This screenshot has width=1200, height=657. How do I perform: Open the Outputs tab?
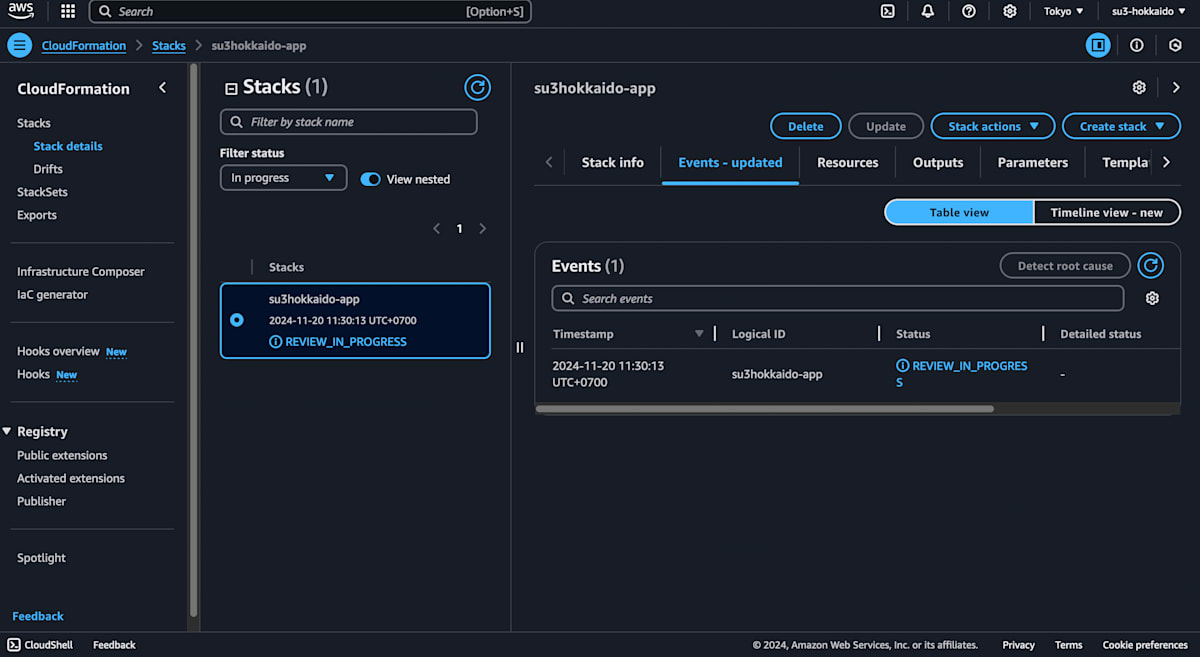[x=938, y=162]
